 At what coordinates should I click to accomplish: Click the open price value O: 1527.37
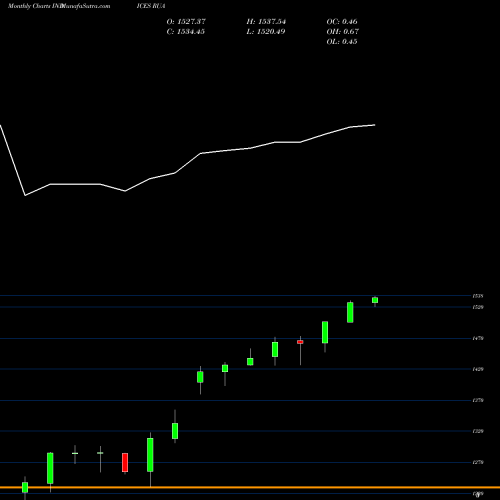point(186,22)
